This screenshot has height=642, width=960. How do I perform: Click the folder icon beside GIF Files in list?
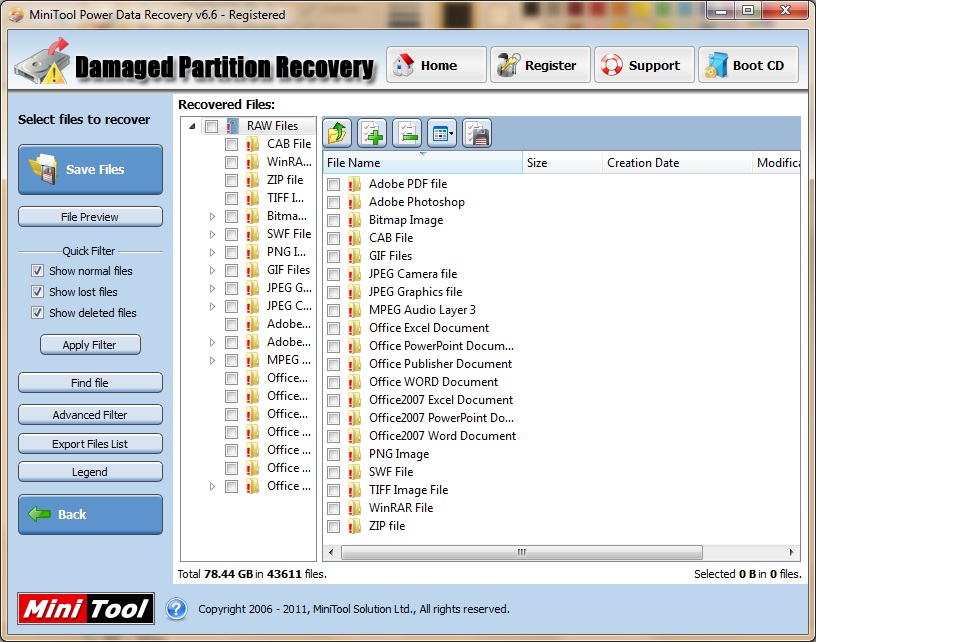[x=354, y=256]
